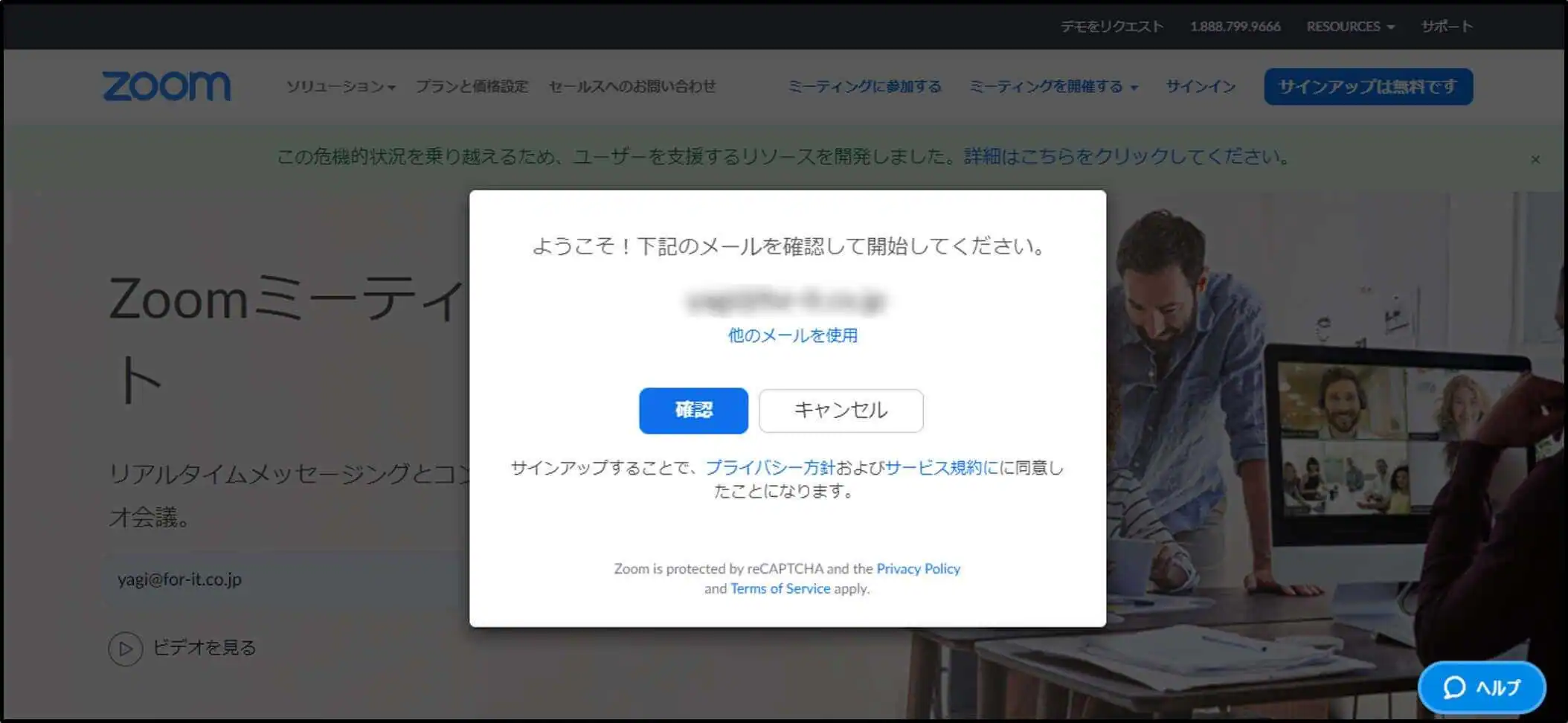The height and width of the screenshot is (723, 1568).
Task: Click デモをリクエスト in the top bar
Action: (1112, 26)
